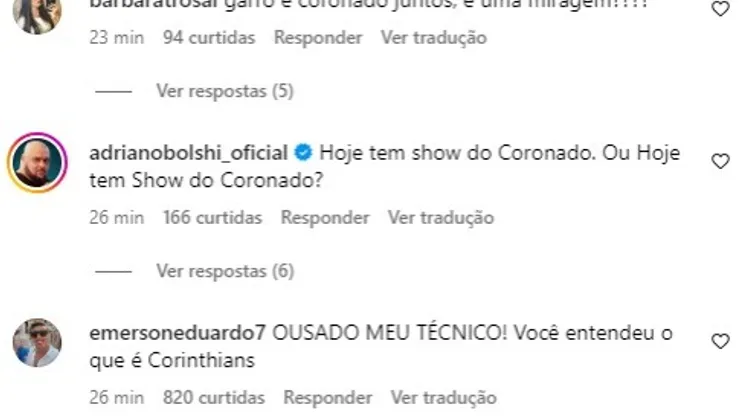The image size is (740, 416).
Task: Open the 166 curtidas likes list
Action: click(212, 218)
